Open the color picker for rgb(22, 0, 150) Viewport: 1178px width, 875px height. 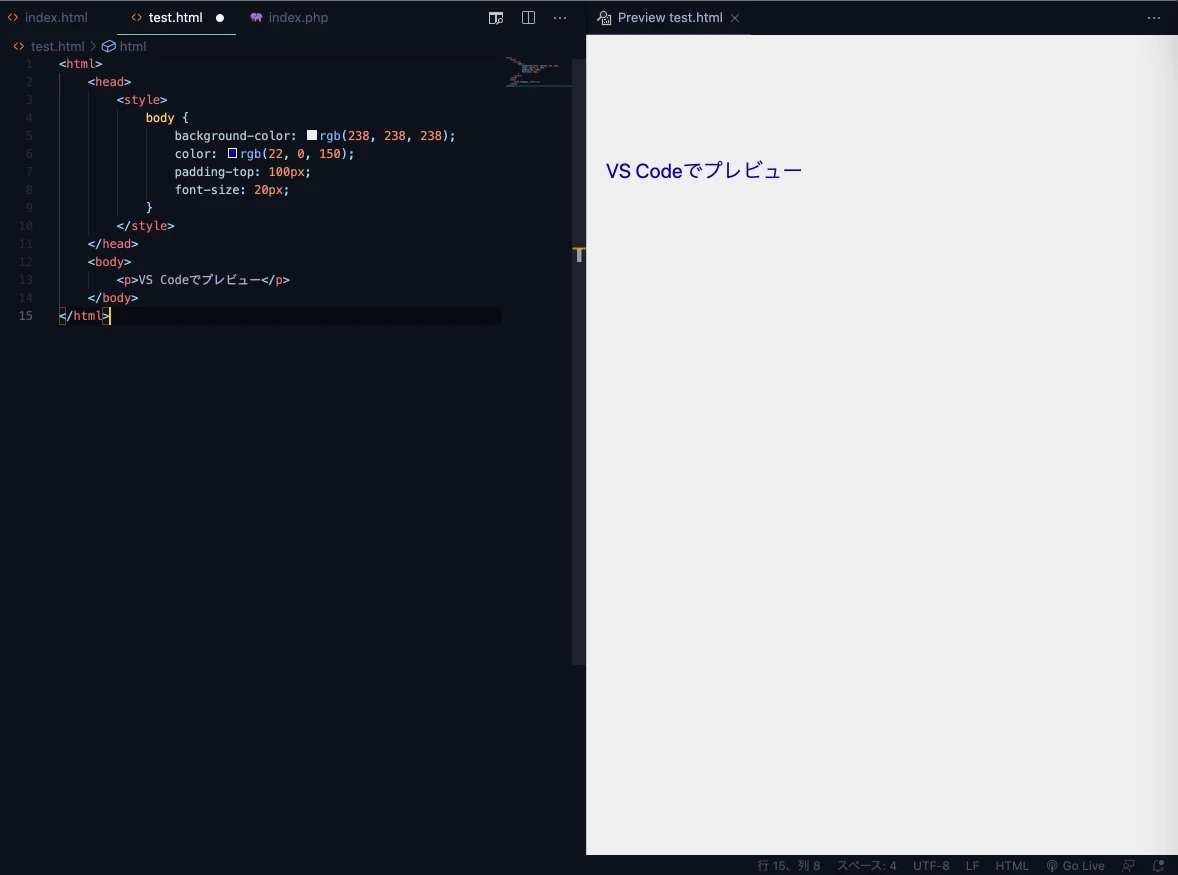(x=233, y=153)
